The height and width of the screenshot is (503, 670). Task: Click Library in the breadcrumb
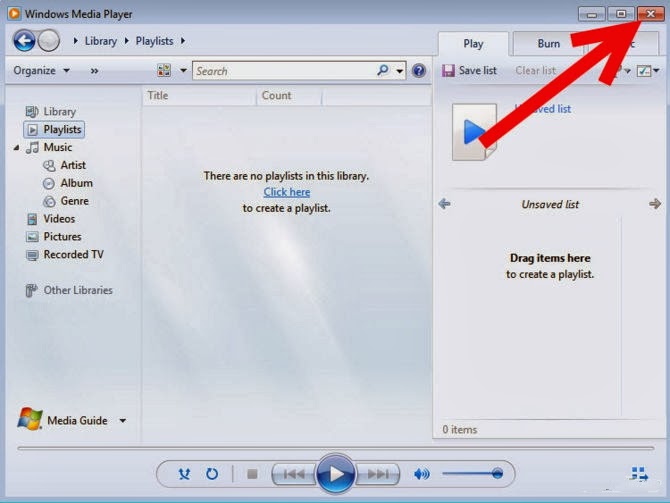[101, 41]
